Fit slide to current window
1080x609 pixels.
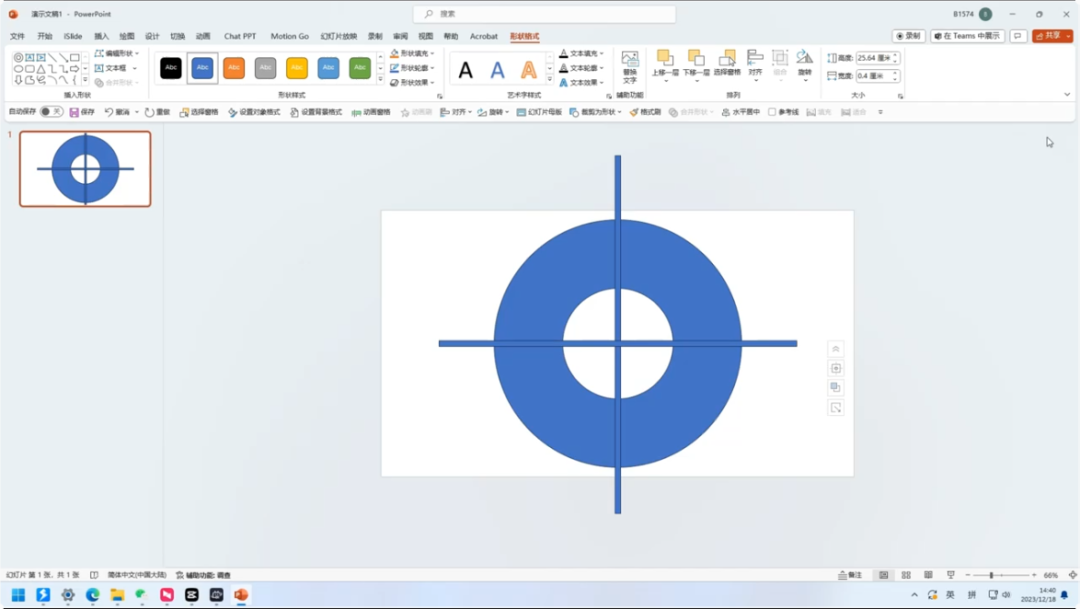tap(1072, 575)
